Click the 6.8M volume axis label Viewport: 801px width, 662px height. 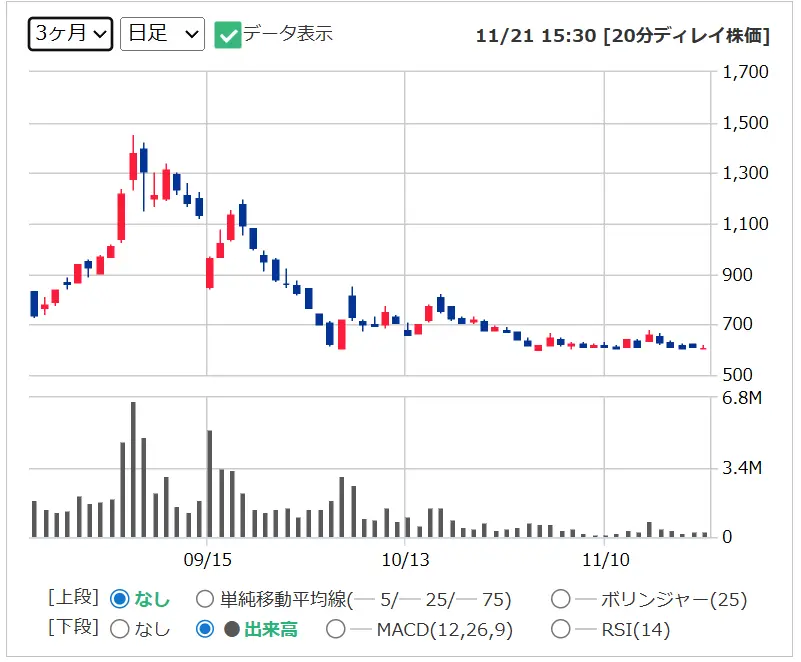tap(743, 399)
